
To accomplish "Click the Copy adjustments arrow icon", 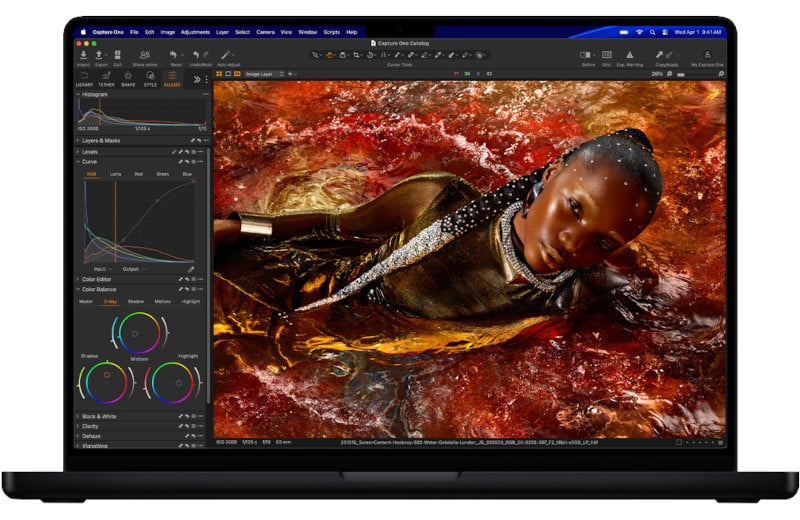I will click(x=659, y=55).
